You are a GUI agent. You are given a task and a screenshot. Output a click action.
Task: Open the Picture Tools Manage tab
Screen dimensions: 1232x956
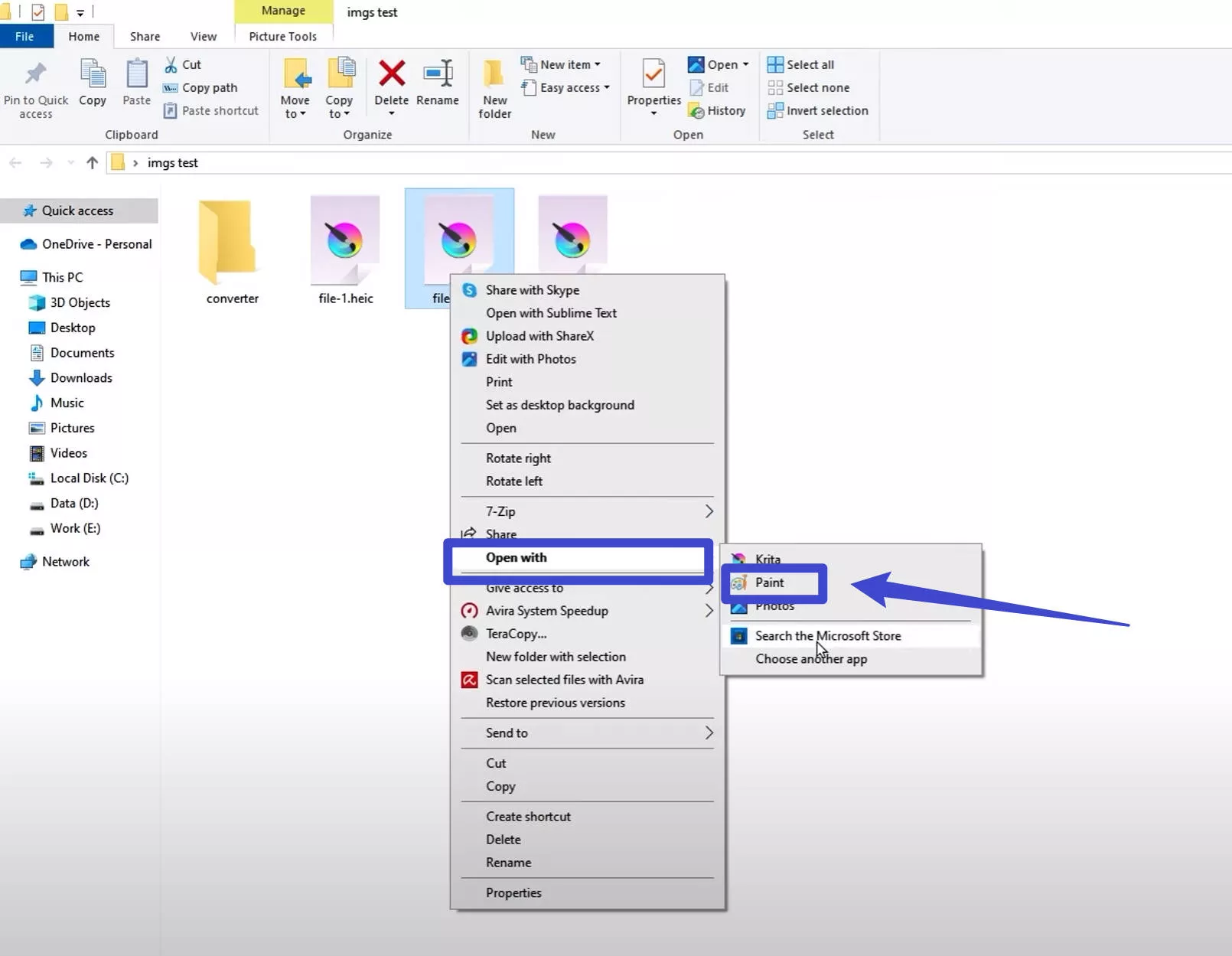click(283, 10)
